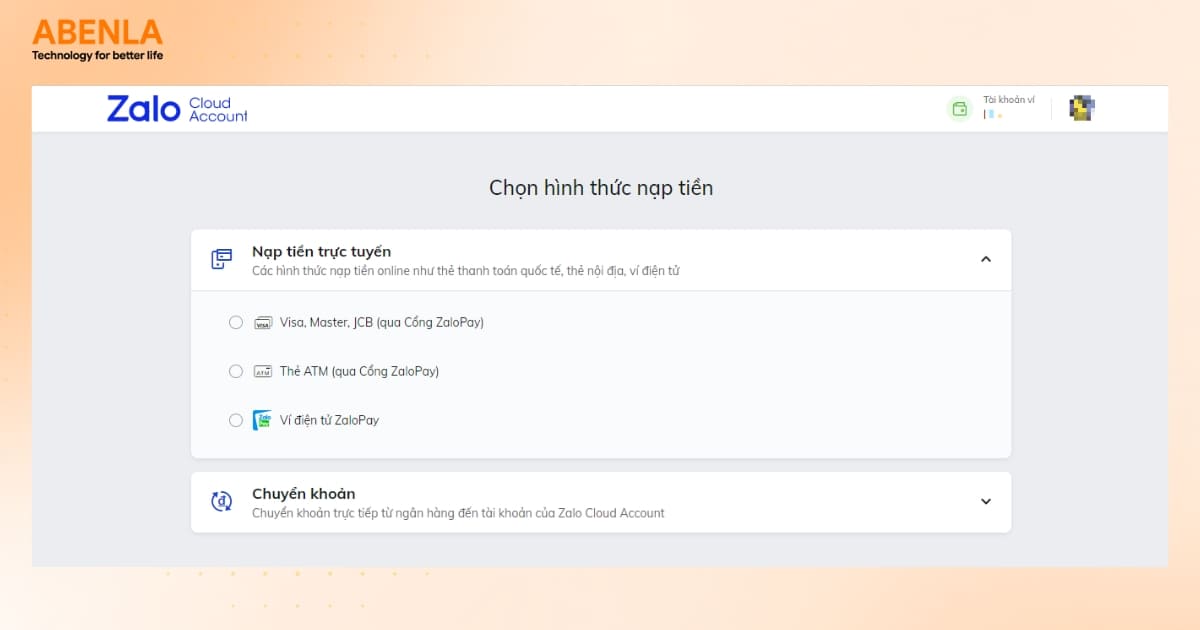This screenshot has height=630, width=1200.
Task: Collapse the Nạp tiền trực tuyến section
Action: (986, 259)
